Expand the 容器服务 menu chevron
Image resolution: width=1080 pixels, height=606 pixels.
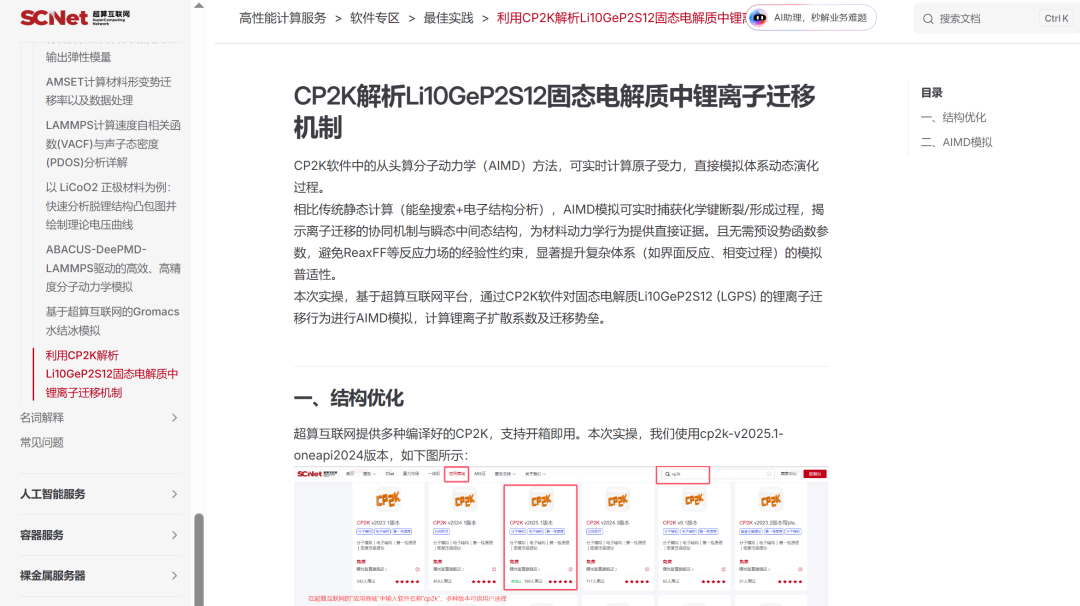(x=174, y=535)
